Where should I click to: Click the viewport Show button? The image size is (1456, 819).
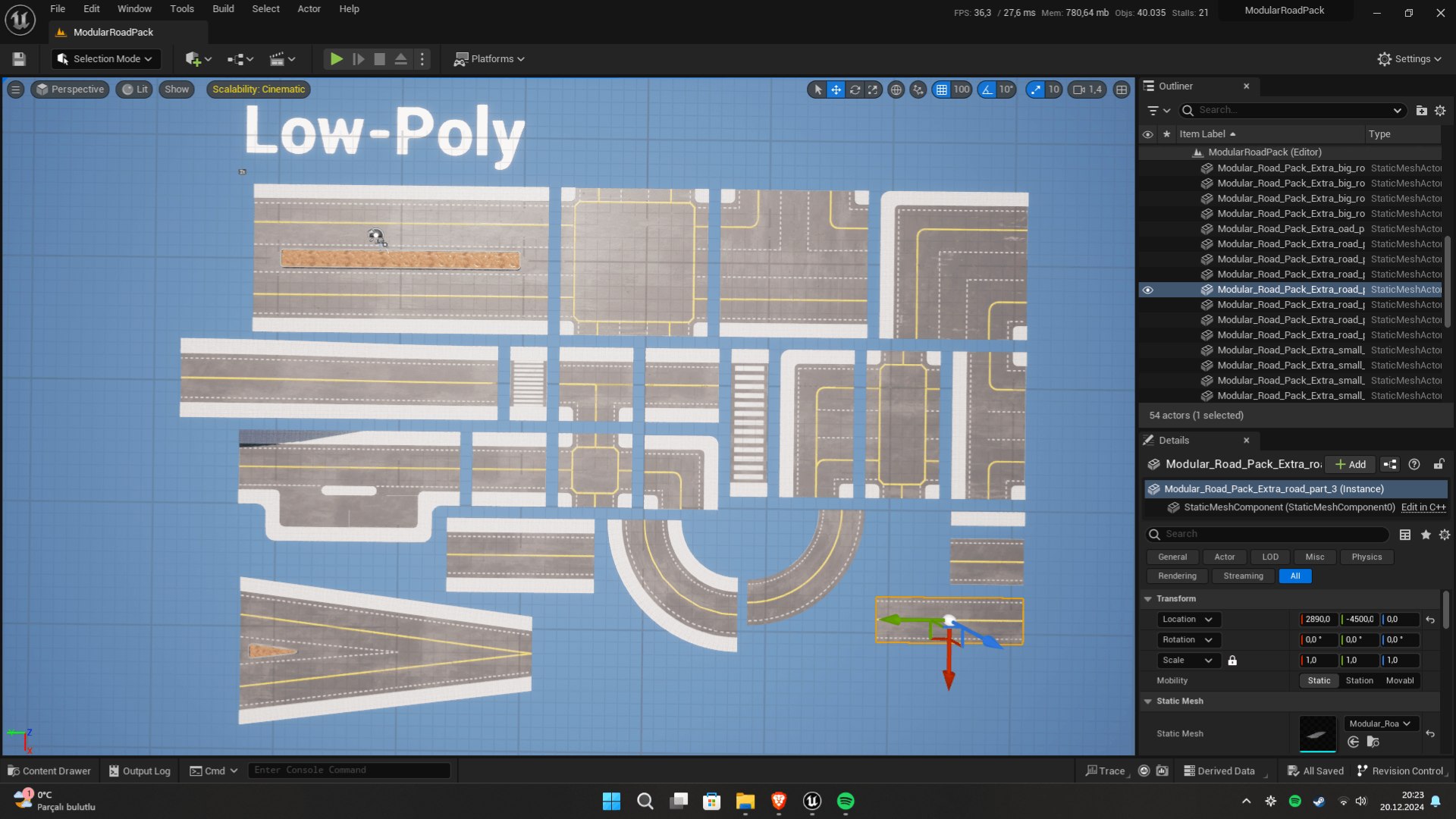point(177,89)
